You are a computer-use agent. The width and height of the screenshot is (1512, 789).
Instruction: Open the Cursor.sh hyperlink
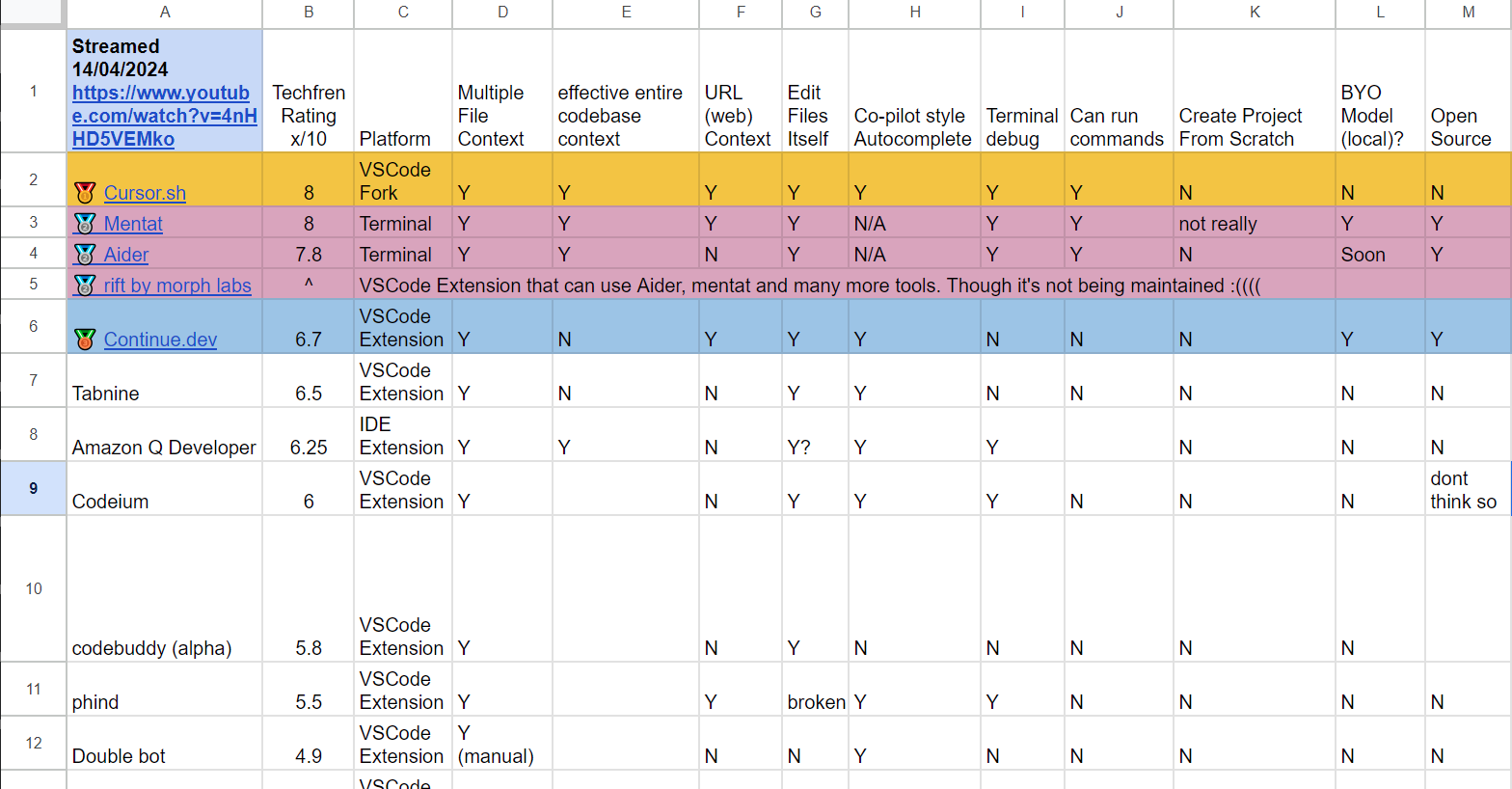(x=145, y=193)
